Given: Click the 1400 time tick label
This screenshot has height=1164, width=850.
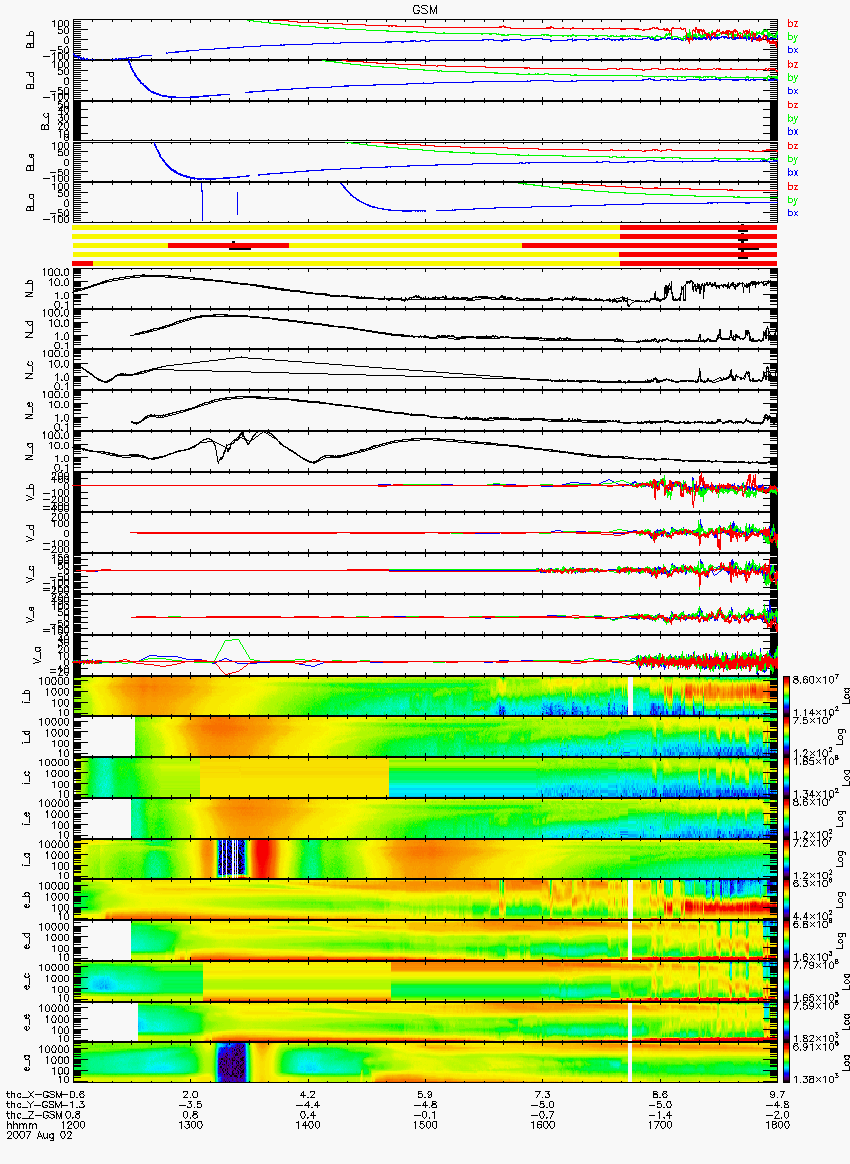Looking at the screenshot, I should tap(308, 1125).
